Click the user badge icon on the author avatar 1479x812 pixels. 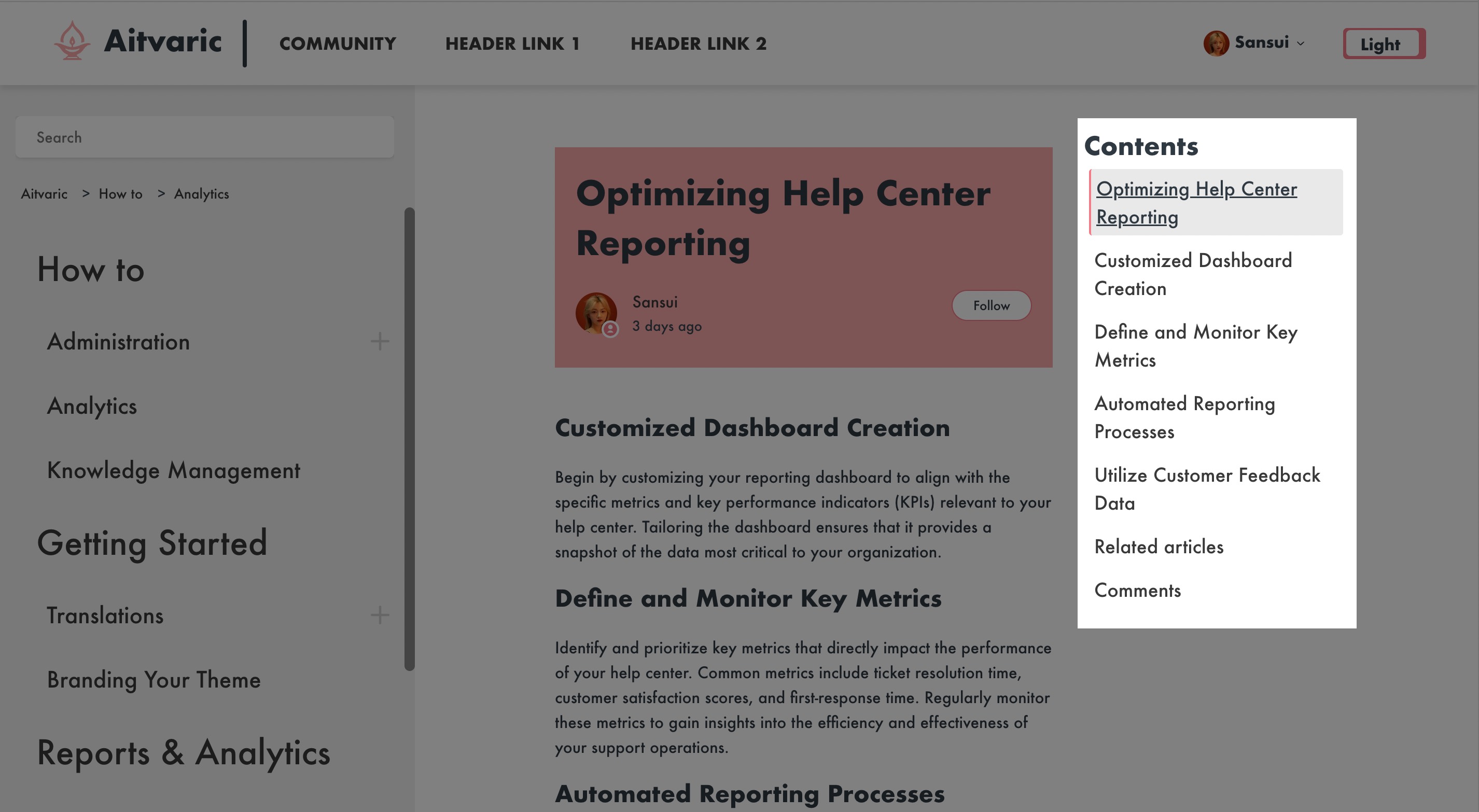610,329
